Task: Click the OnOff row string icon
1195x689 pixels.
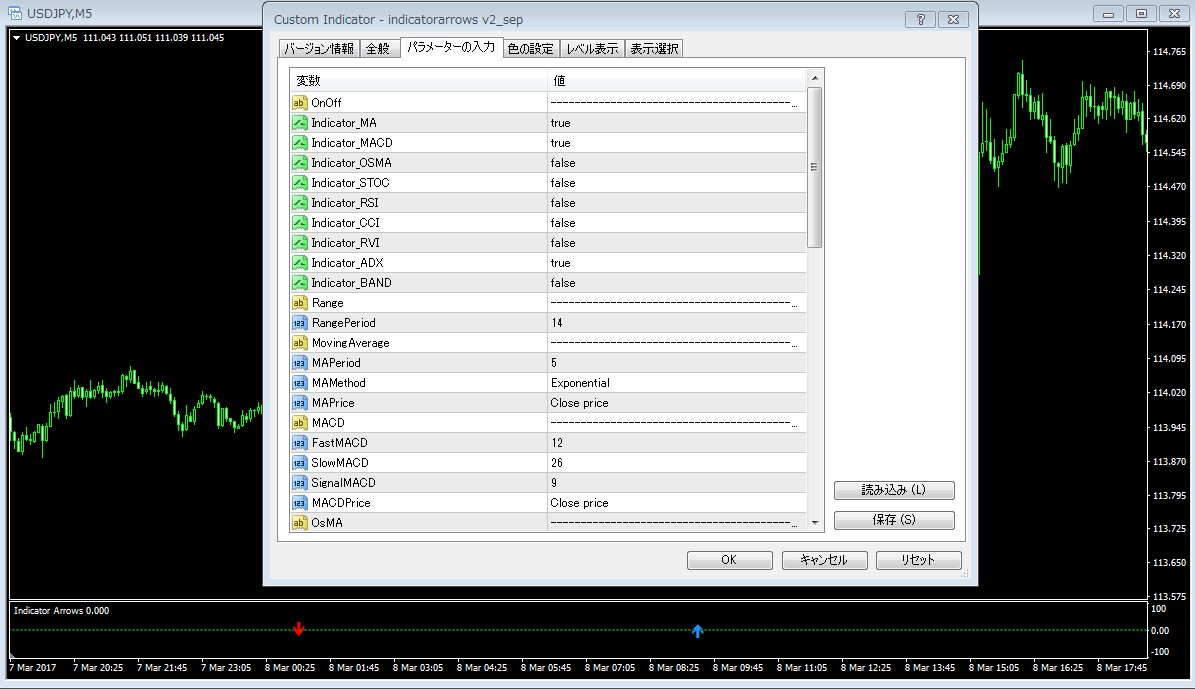Action: click(300, 103)
